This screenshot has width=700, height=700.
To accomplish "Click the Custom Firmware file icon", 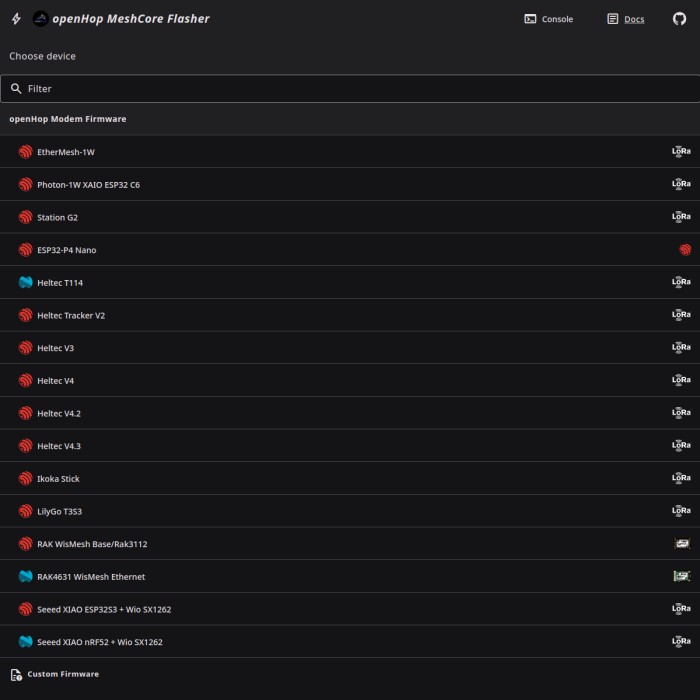I will [x=16, y=674].
